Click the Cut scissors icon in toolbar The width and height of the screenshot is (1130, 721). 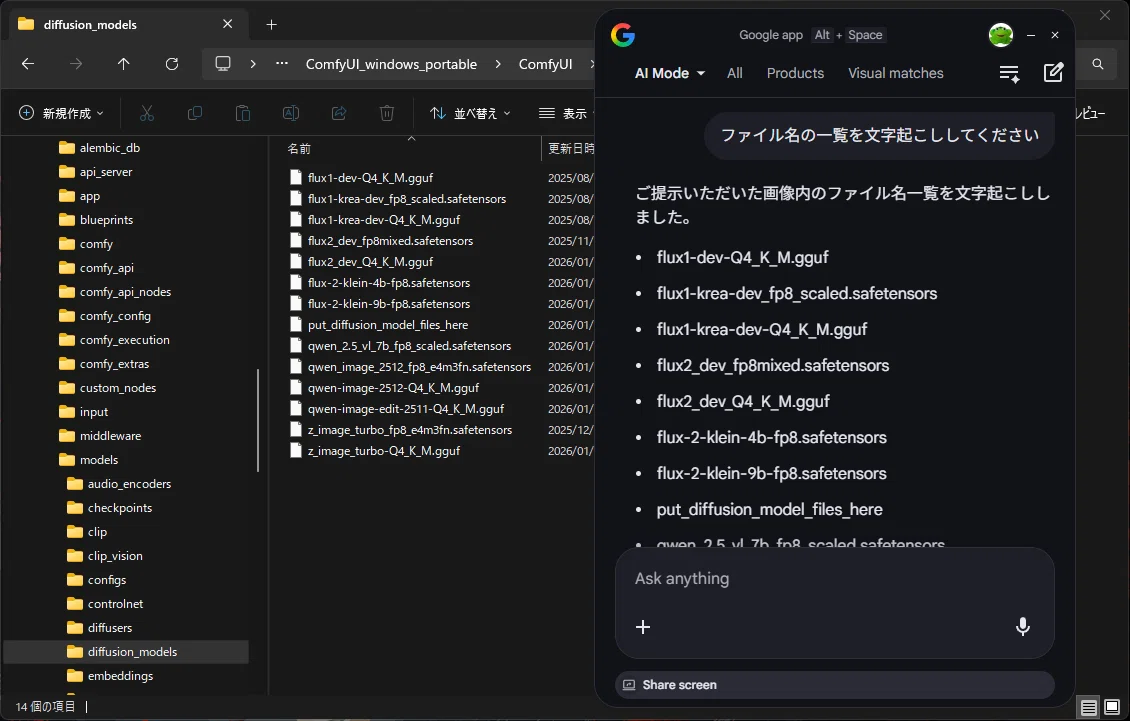pos(147,113)
